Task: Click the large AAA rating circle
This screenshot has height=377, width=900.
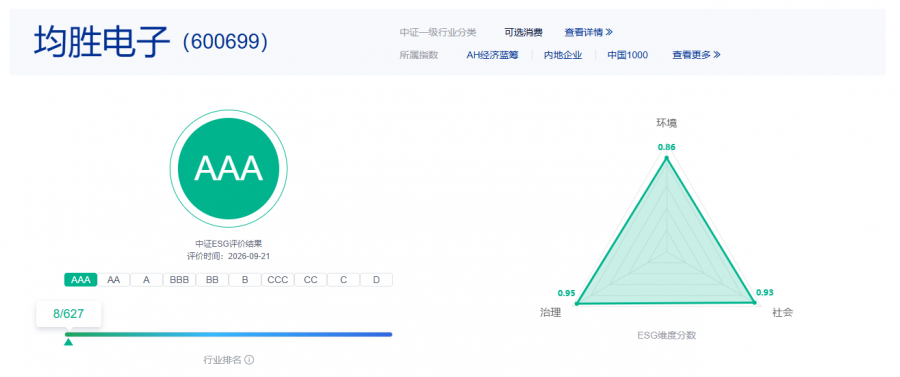Action: [x=228, y=169]
